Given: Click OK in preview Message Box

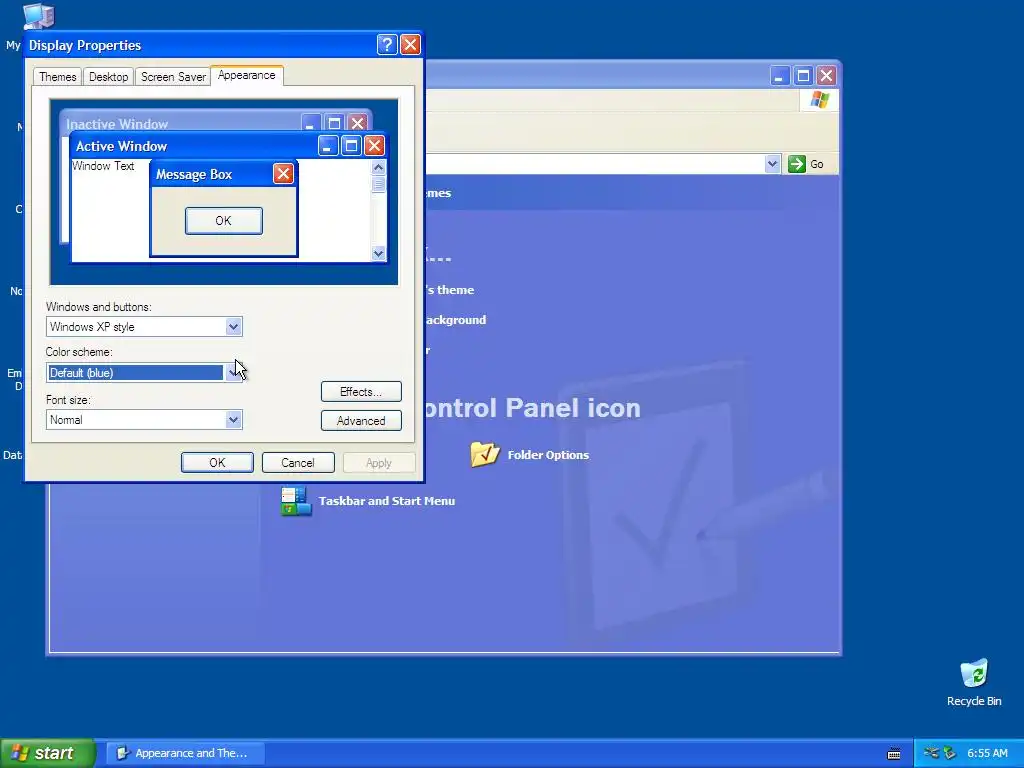Looking at the screenshot, I should coord(223,221).
